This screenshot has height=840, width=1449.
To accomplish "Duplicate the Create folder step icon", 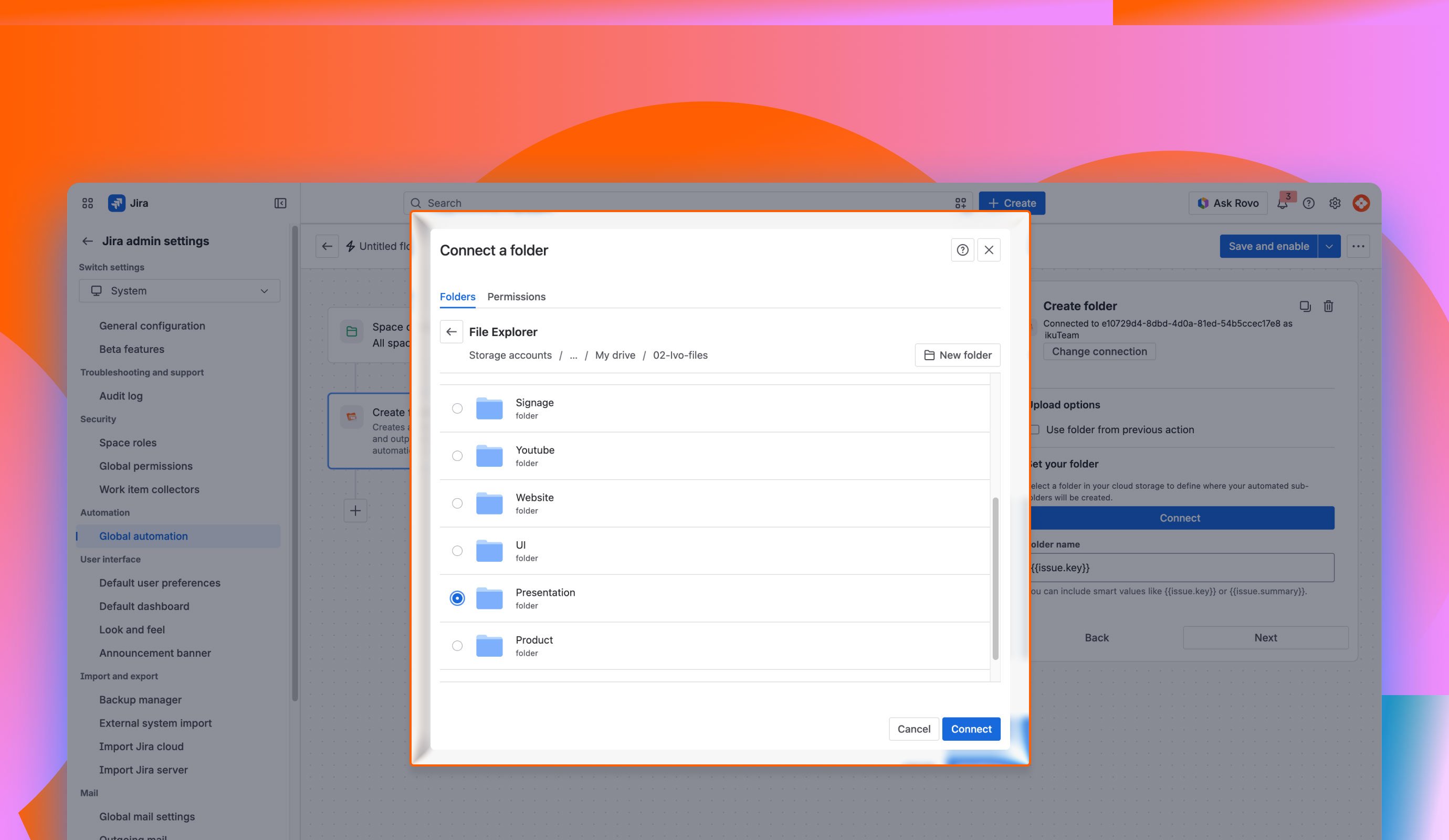I will [x=1305, y=306].
